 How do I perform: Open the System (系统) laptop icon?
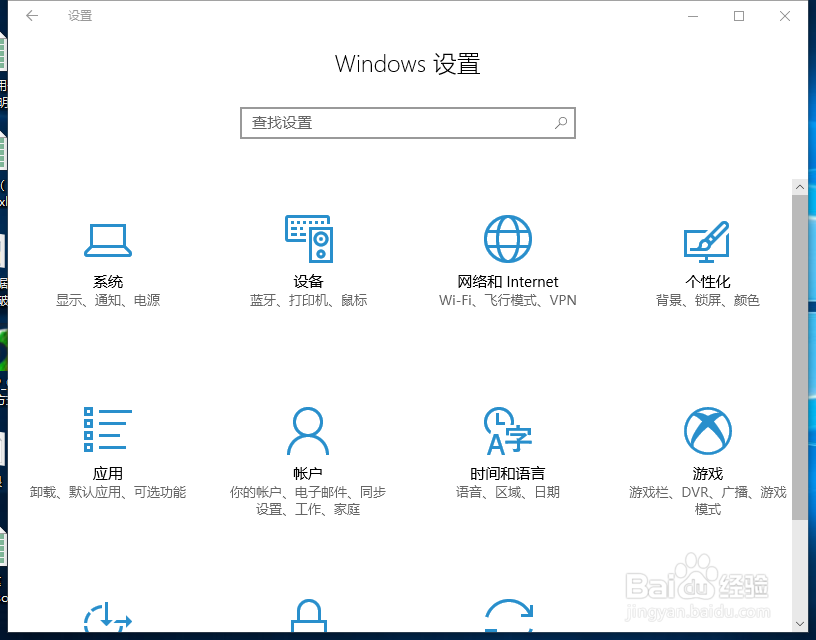(x=108, y=240)
